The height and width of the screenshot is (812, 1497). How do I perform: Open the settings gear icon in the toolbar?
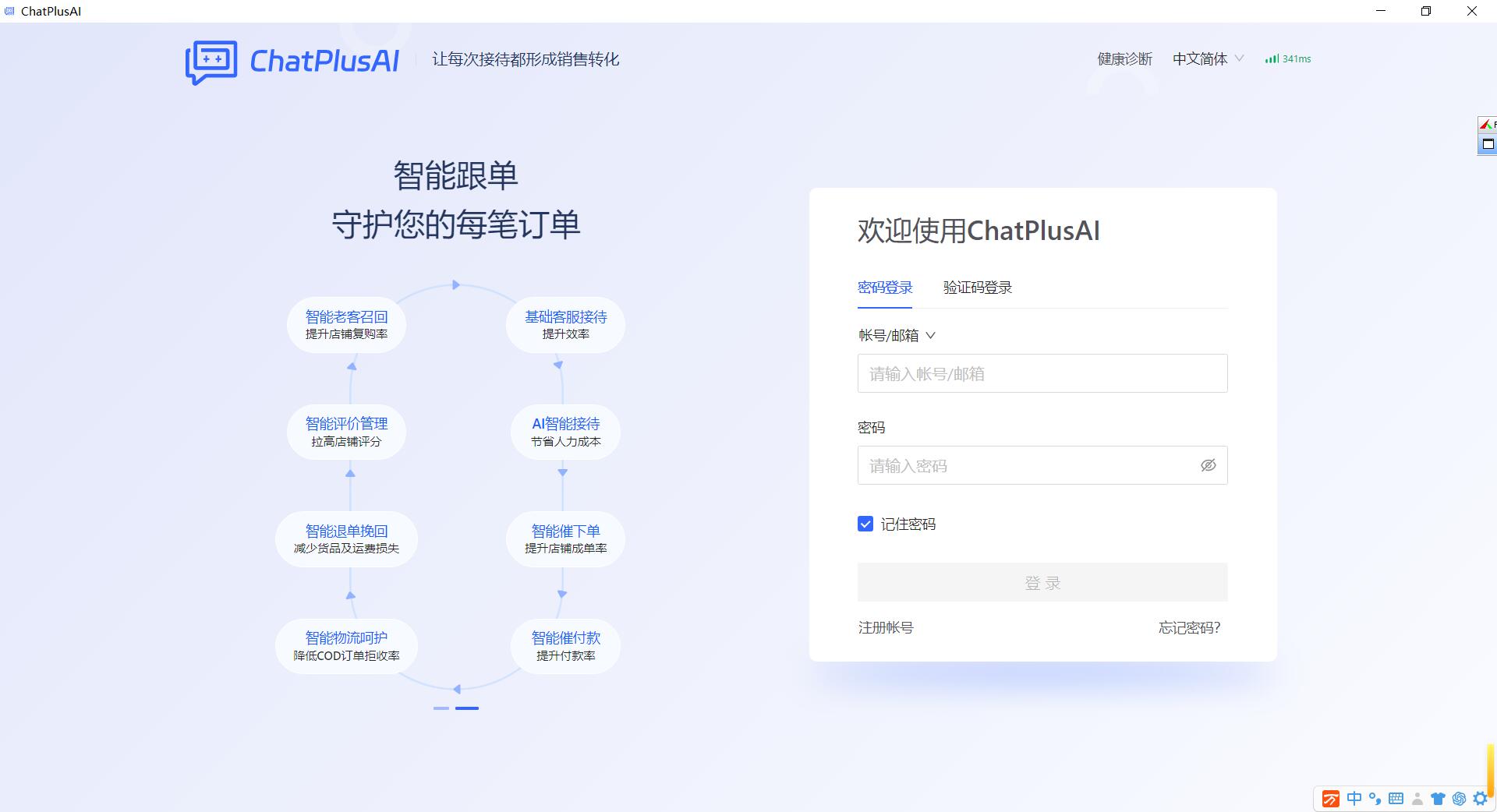pyautogui.click(x=1480, y=799)
